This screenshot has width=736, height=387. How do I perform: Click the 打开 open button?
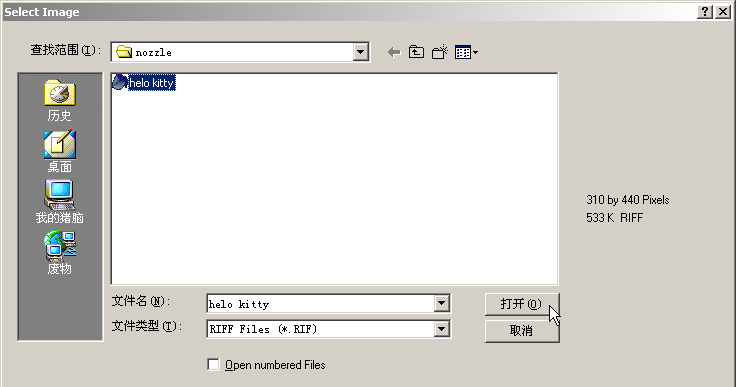[522, 304]
